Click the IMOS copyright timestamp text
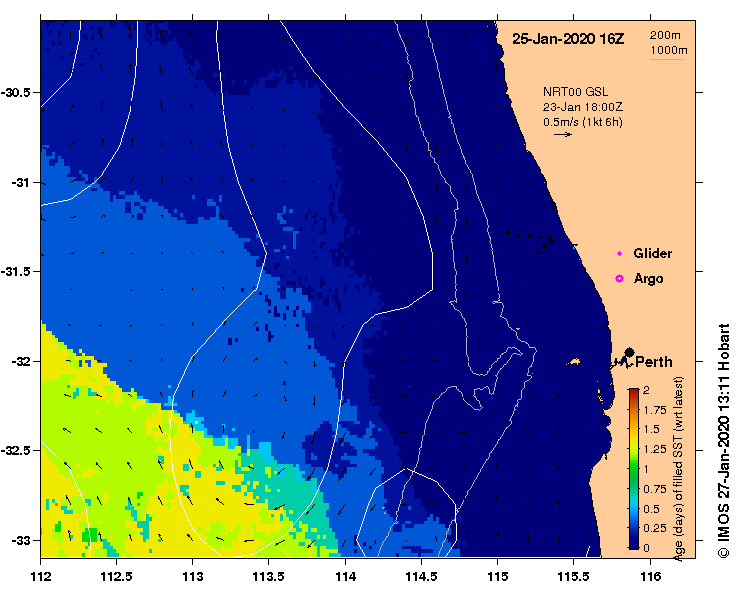739x592 pixels. (x=723, y=441)
